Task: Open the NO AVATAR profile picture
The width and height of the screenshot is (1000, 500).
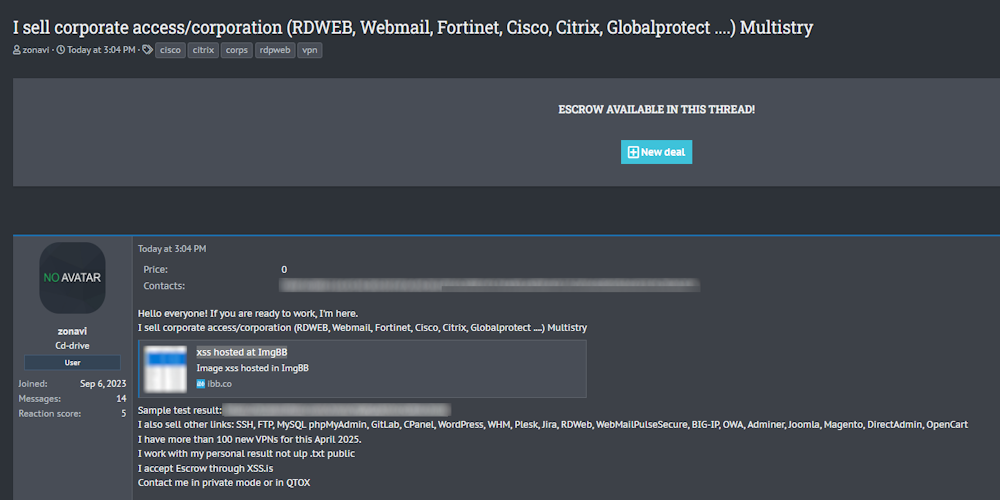Action: 72,277
